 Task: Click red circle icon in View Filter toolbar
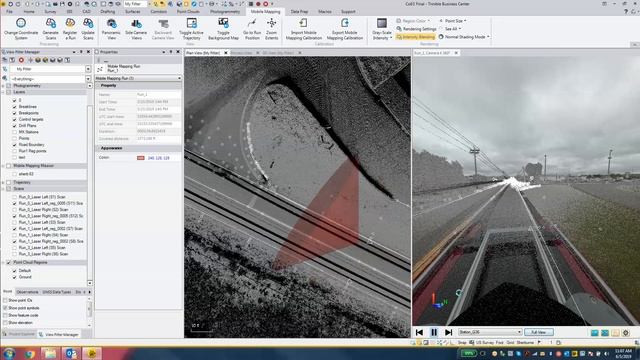click(x=21, y=60)
